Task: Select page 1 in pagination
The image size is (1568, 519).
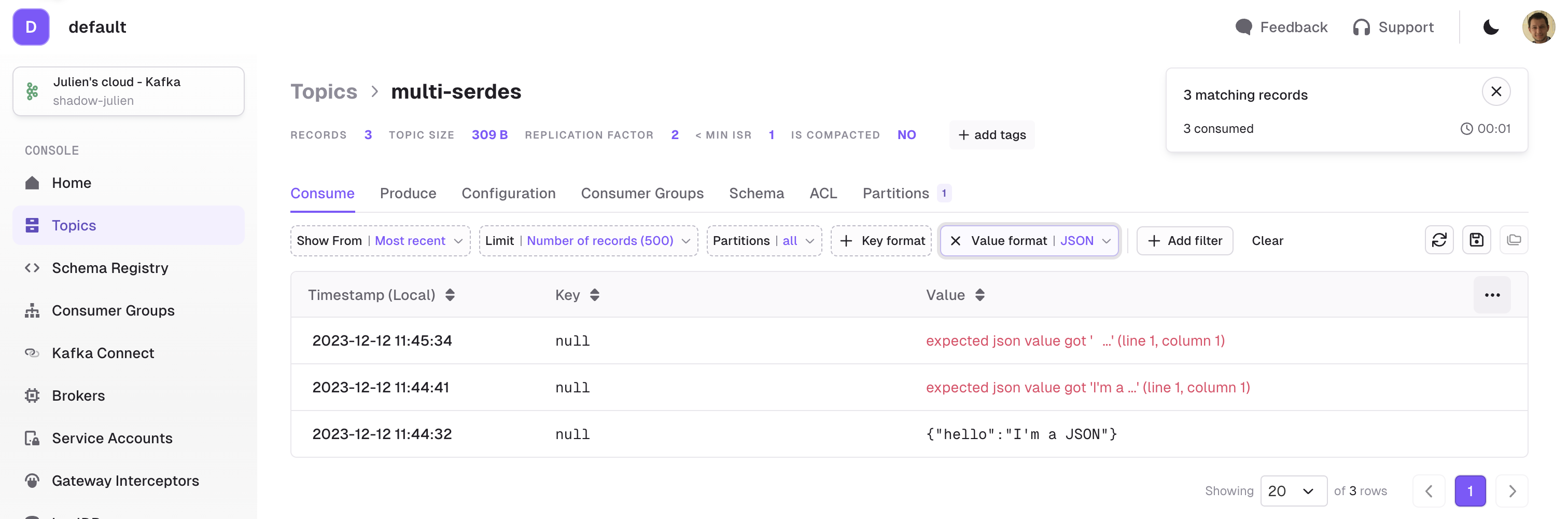Action: tap(1470, 491)
